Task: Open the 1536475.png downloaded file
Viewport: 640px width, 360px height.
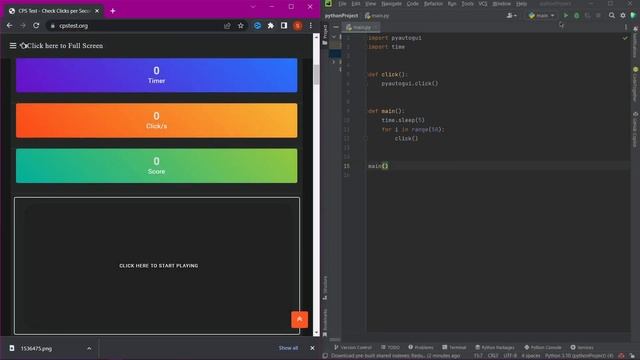Action: (36, 349)
